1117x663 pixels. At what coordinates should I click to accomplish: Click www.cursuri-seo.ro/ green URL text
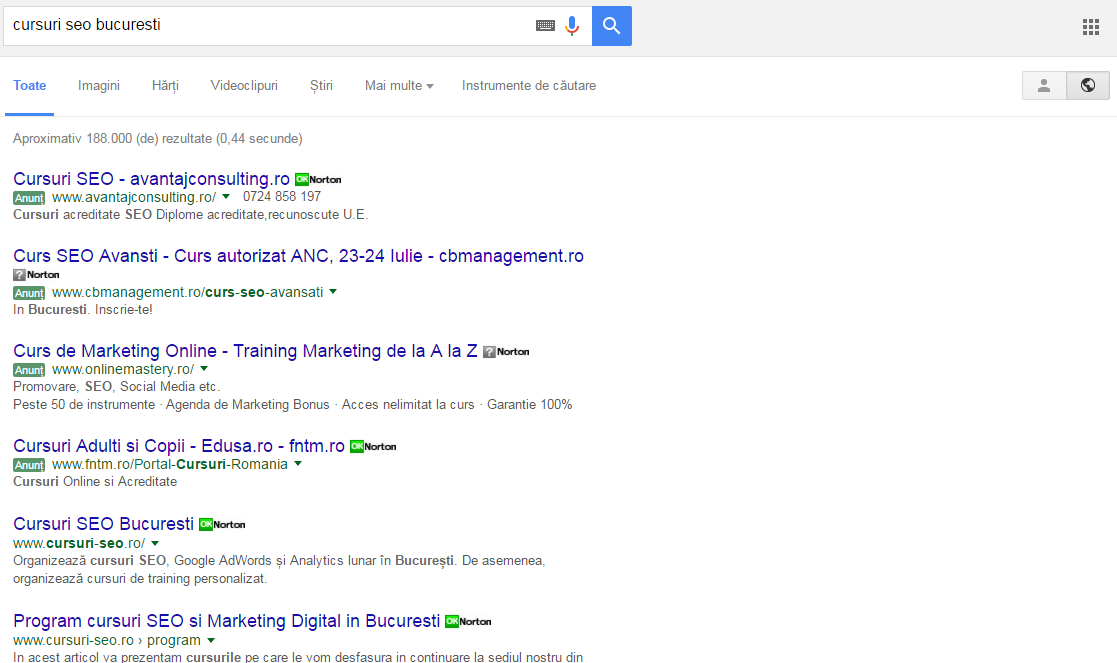[x=79, y=543]
